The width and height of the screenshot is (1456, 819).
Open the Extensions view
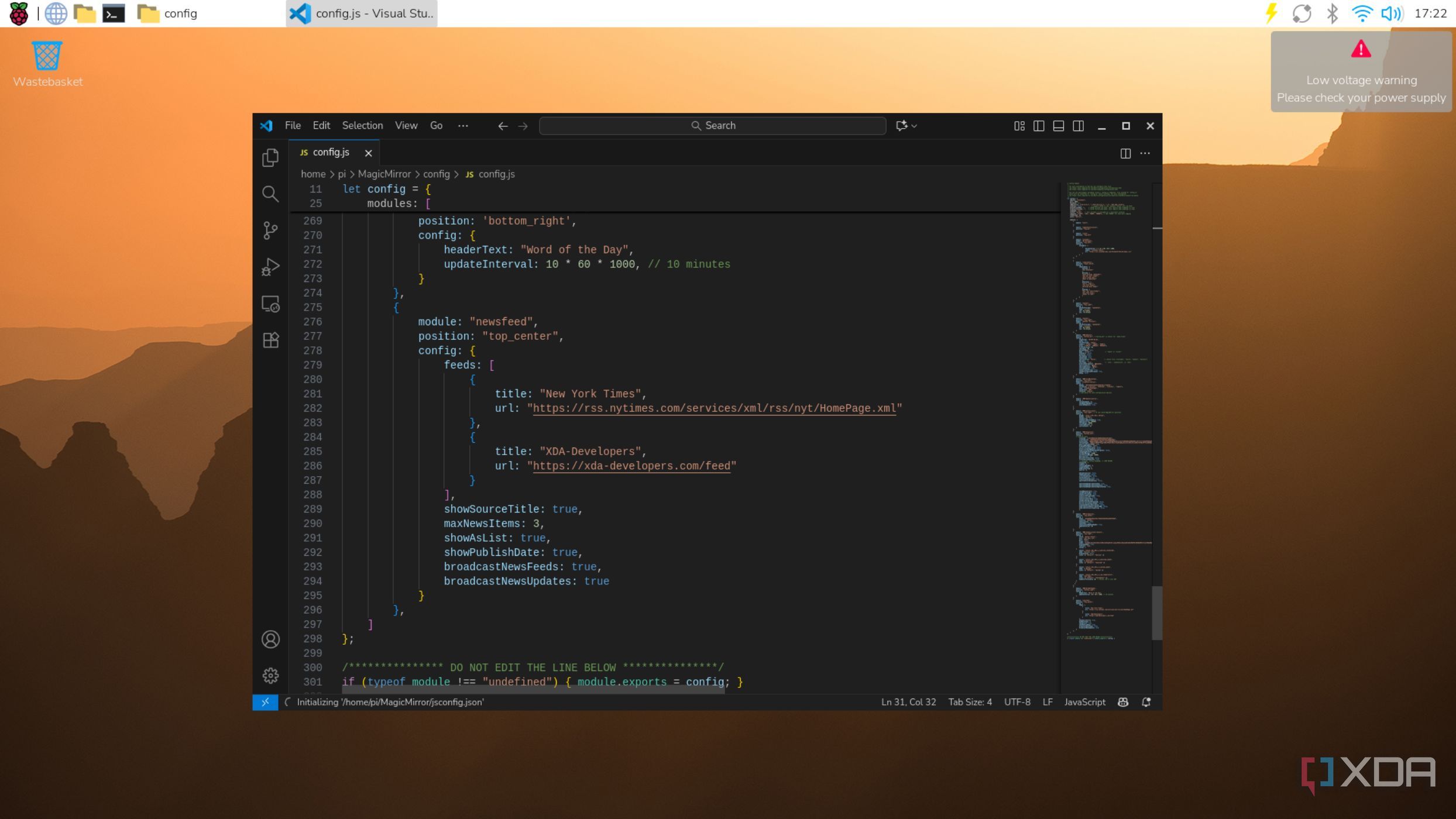coord(270,340)
